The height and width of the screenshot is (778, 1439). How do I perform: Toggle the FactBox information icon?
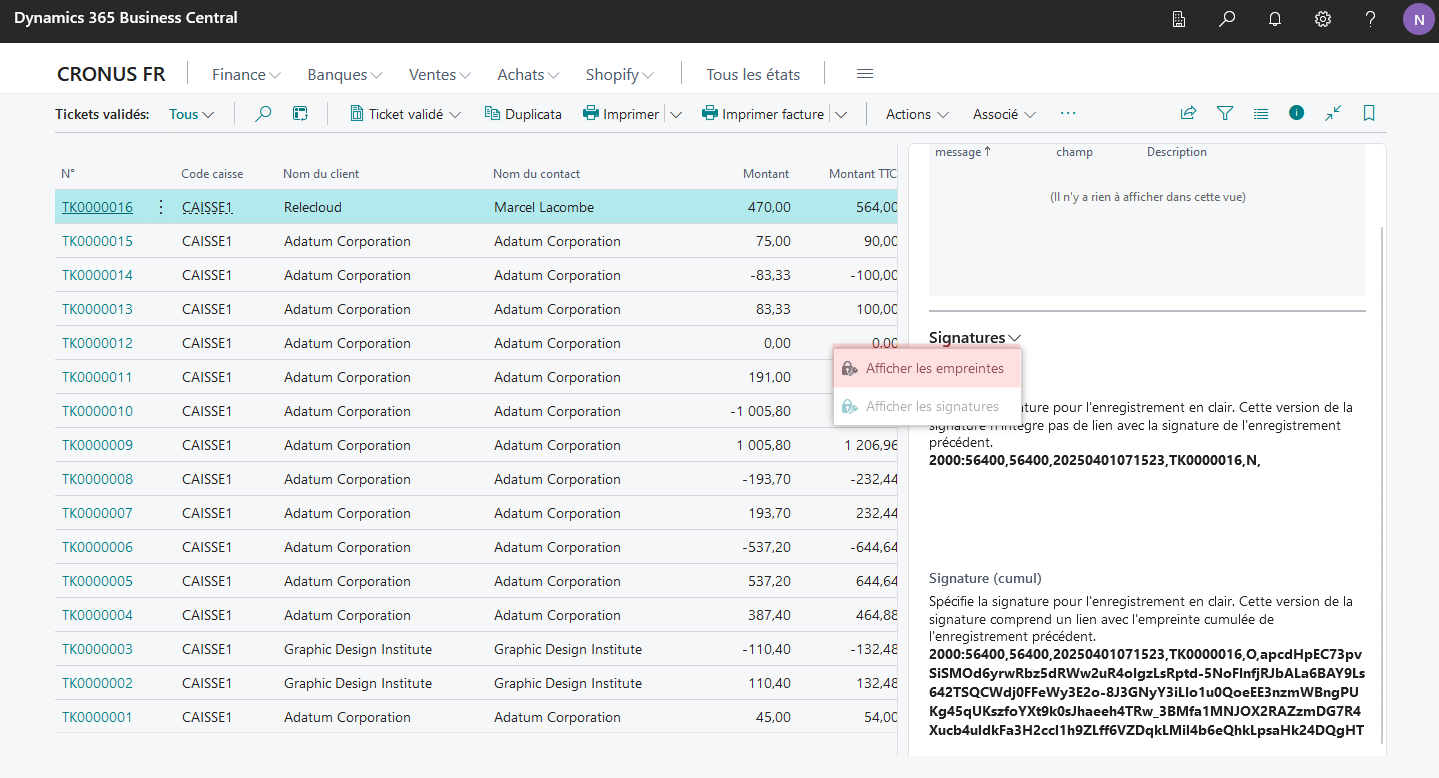(x=1297, y=113)
